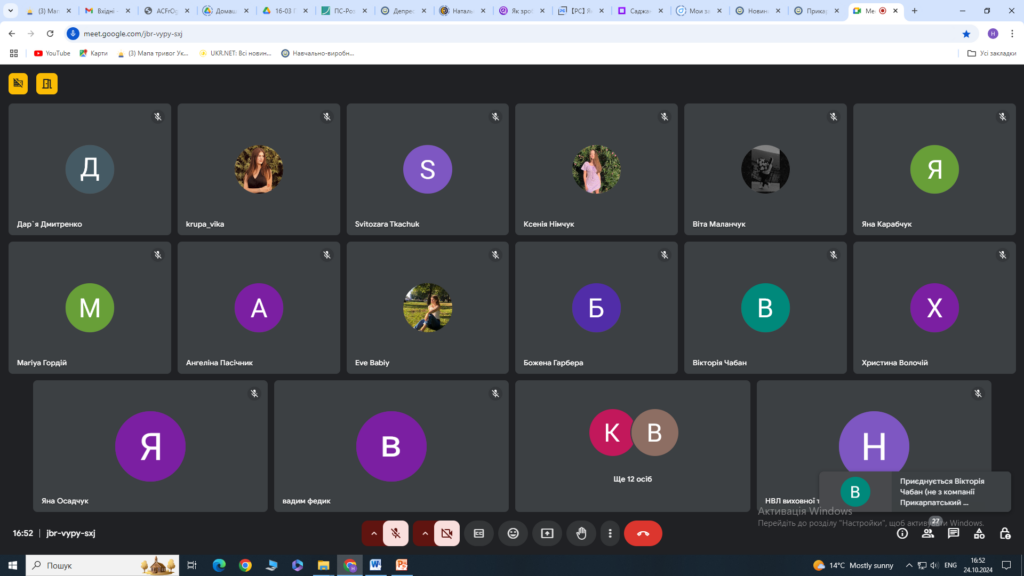The height and width of the screenshot is (576, 1024).
Task: Click the raise hand icon
Action: click(x=581, y=534)
